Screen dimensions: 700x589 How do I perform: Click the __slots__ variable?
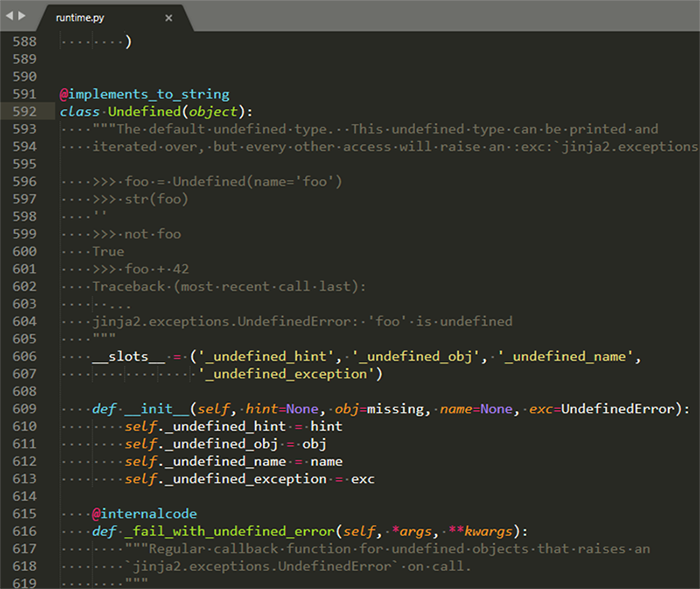pyautogui.click(x=127, y=356)
